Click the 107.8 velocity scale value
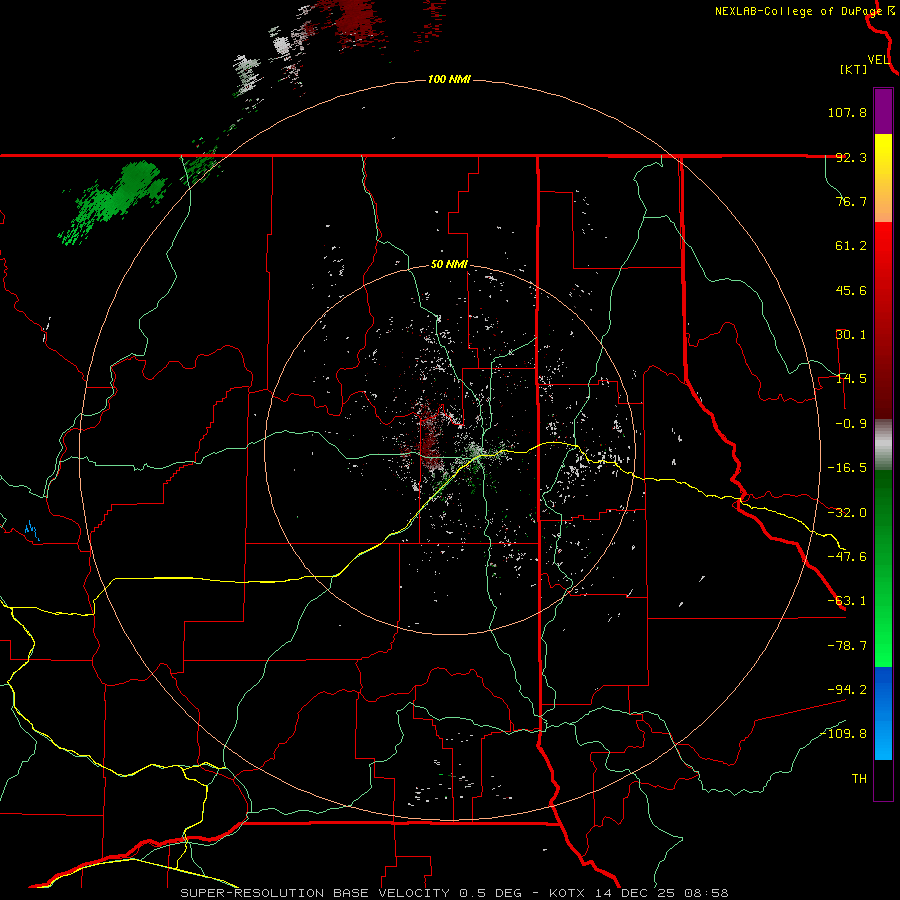Screen dimensions: 900x900 click(847, 112)
